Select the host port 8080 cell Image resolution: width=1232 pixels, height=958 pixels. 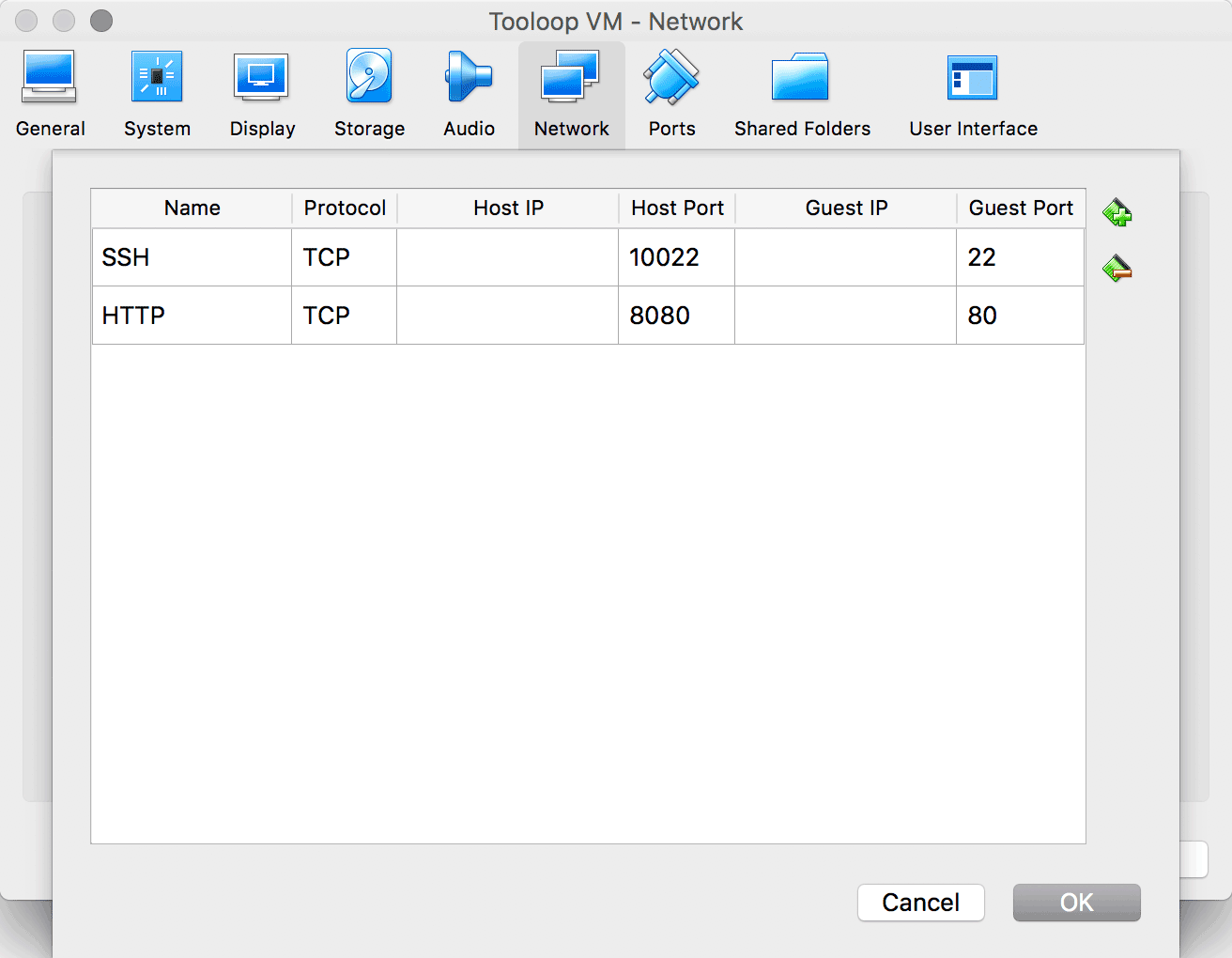point(677,316)
